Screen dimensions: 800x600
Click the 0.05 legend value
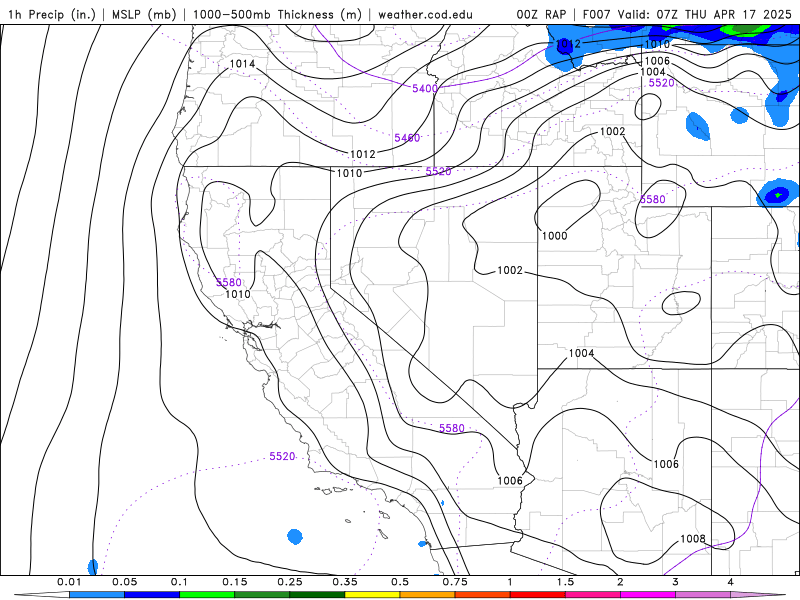point(124,582)
